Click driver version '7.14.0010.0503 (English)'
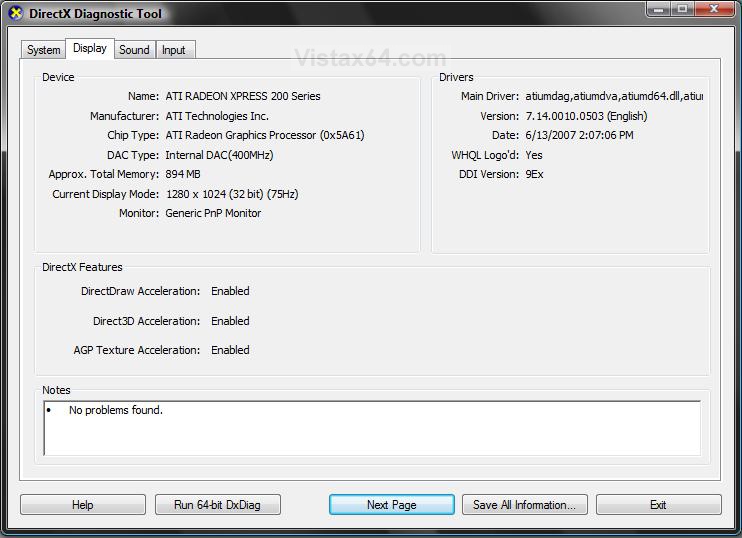 tap(586, 116)
